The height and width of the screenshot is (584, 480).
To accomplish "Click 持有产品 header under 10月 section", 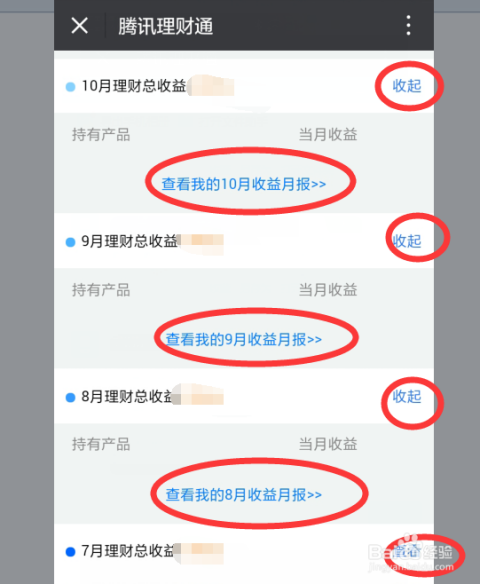I will point(101,135).
